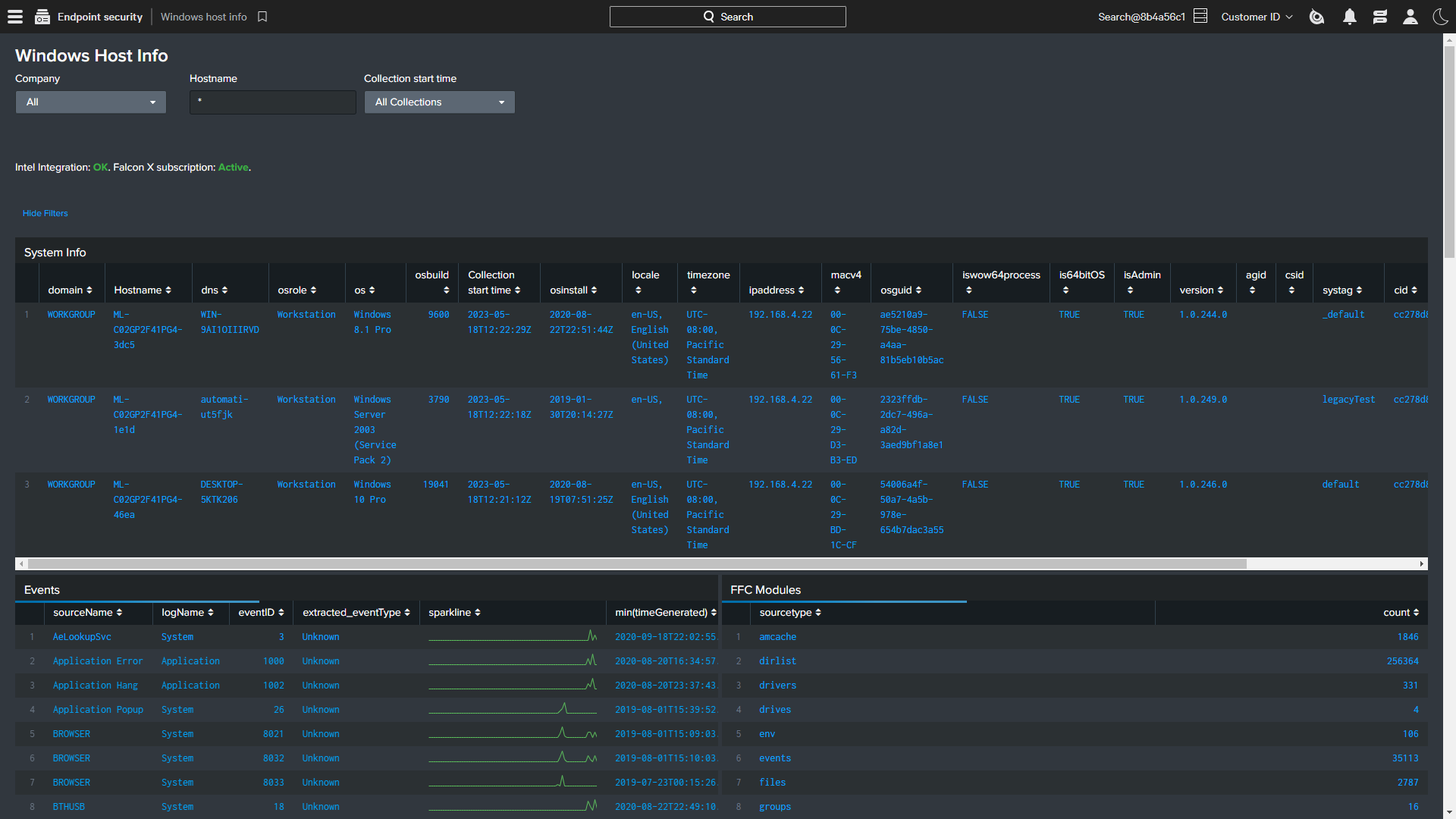Sort System Info by osguid column
Image resolution: width=1456 pixels, height=819 pixels.
coord(901,290)
